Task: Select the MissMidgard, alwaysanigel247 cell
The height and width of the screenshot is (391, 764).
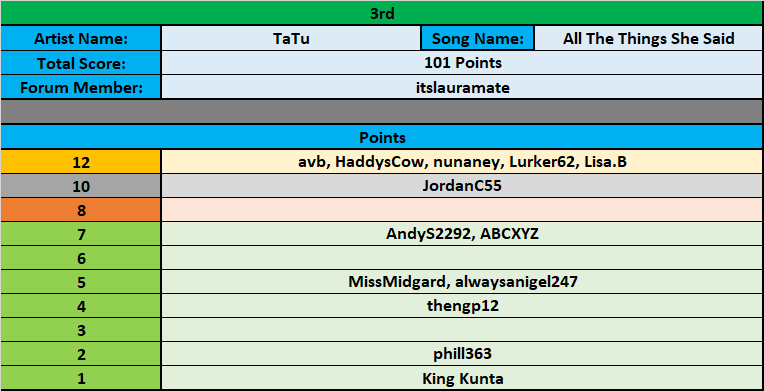Action: coord(462,282)
